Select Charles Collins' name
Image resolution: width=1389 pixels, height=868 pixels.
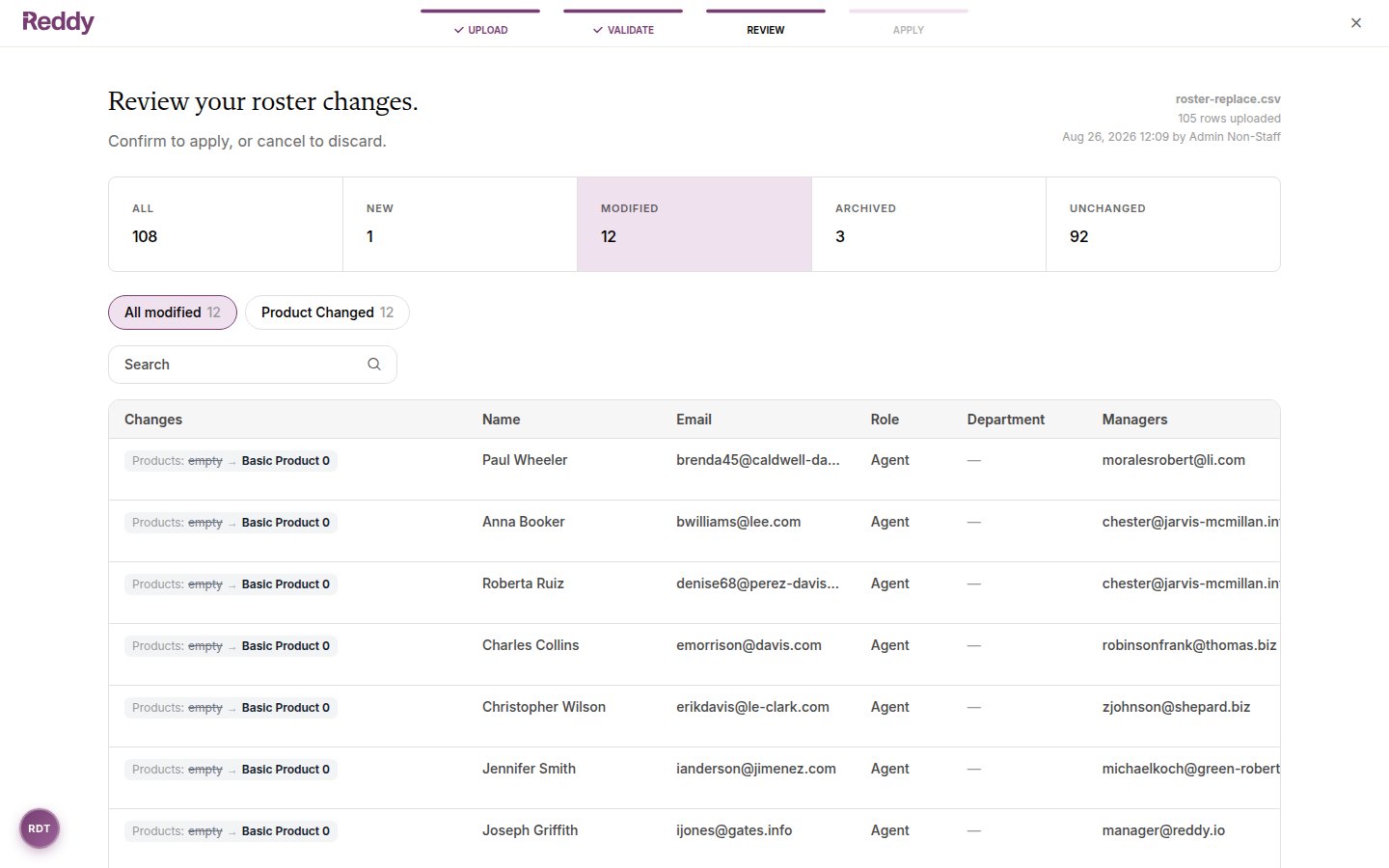[x=531, y=645]
